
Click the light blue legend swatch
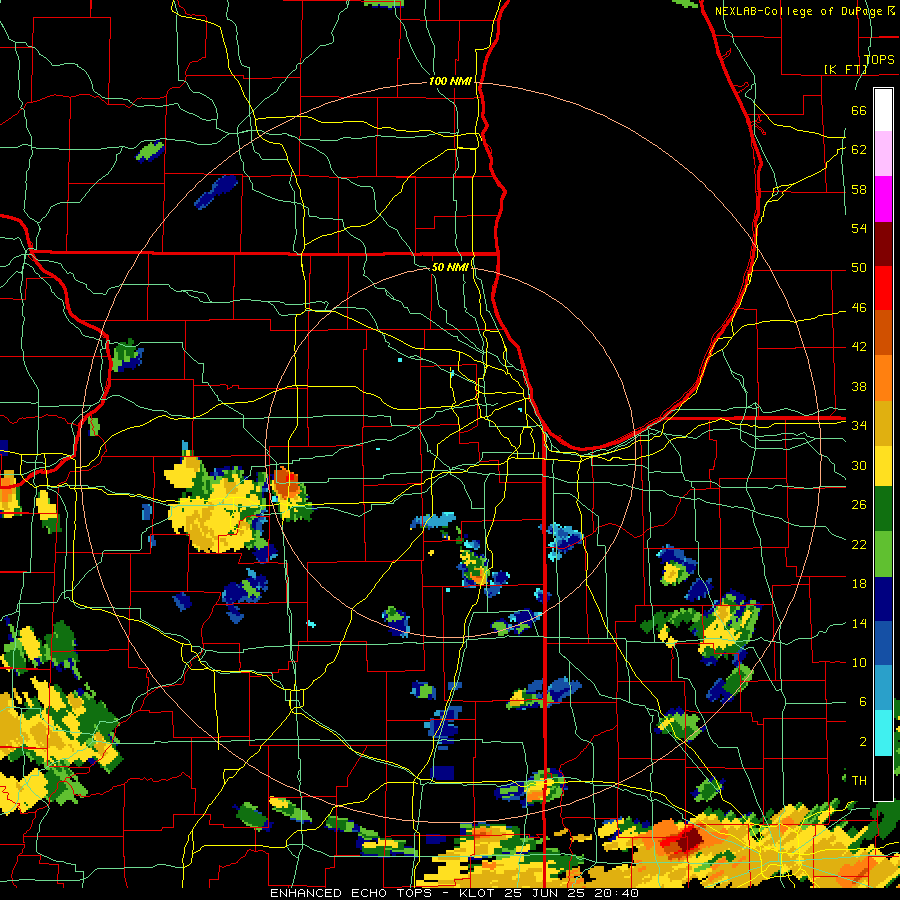click(883, 688)
